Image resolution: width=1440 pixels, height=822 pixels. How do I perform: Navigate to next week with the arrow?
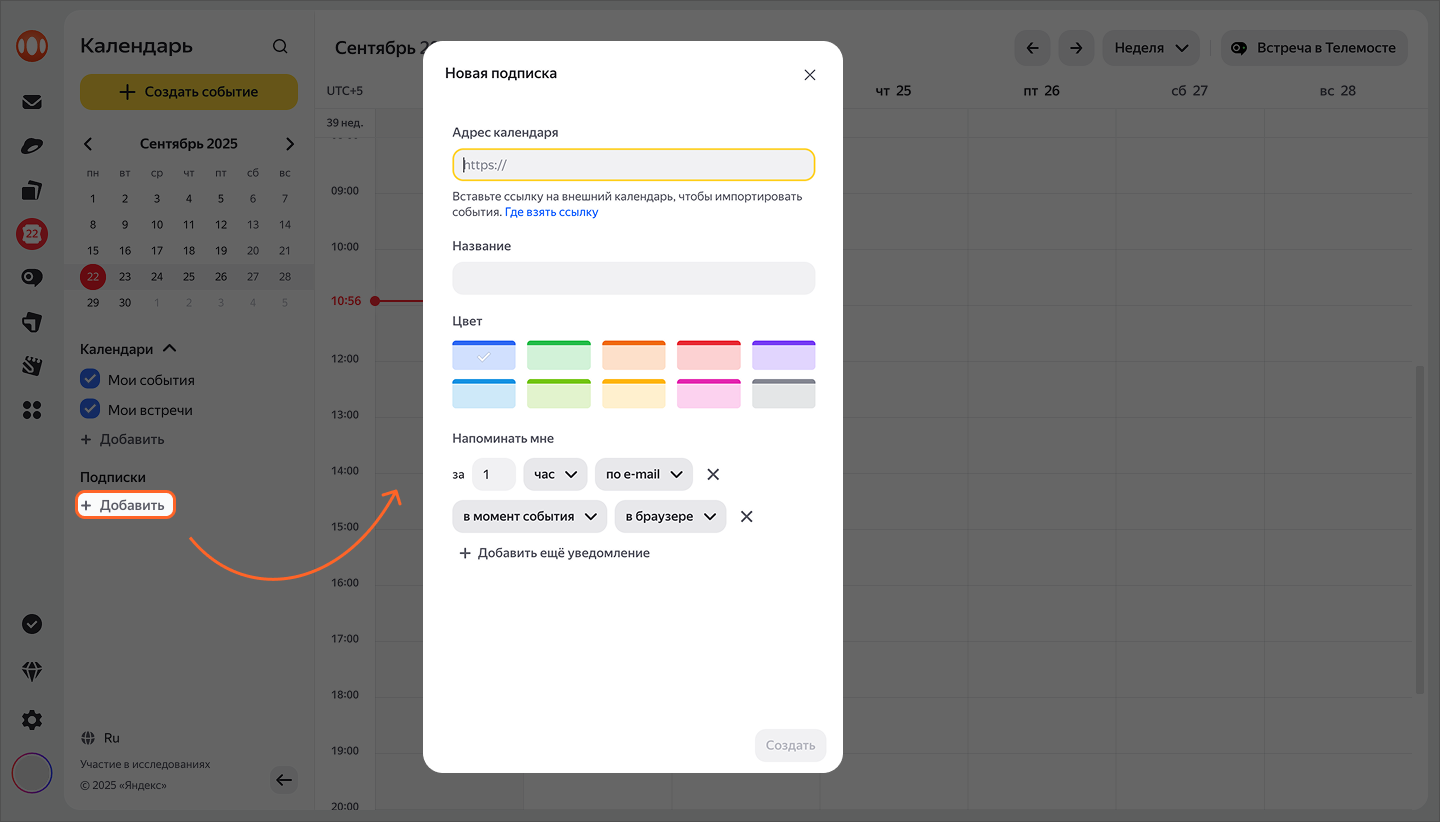point(1076,48)
